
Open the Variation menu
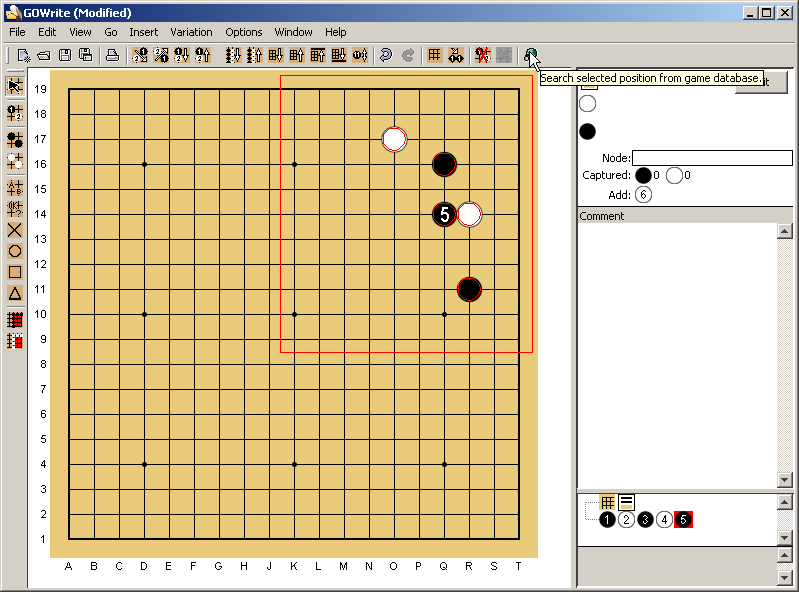[x=191, y=32]
